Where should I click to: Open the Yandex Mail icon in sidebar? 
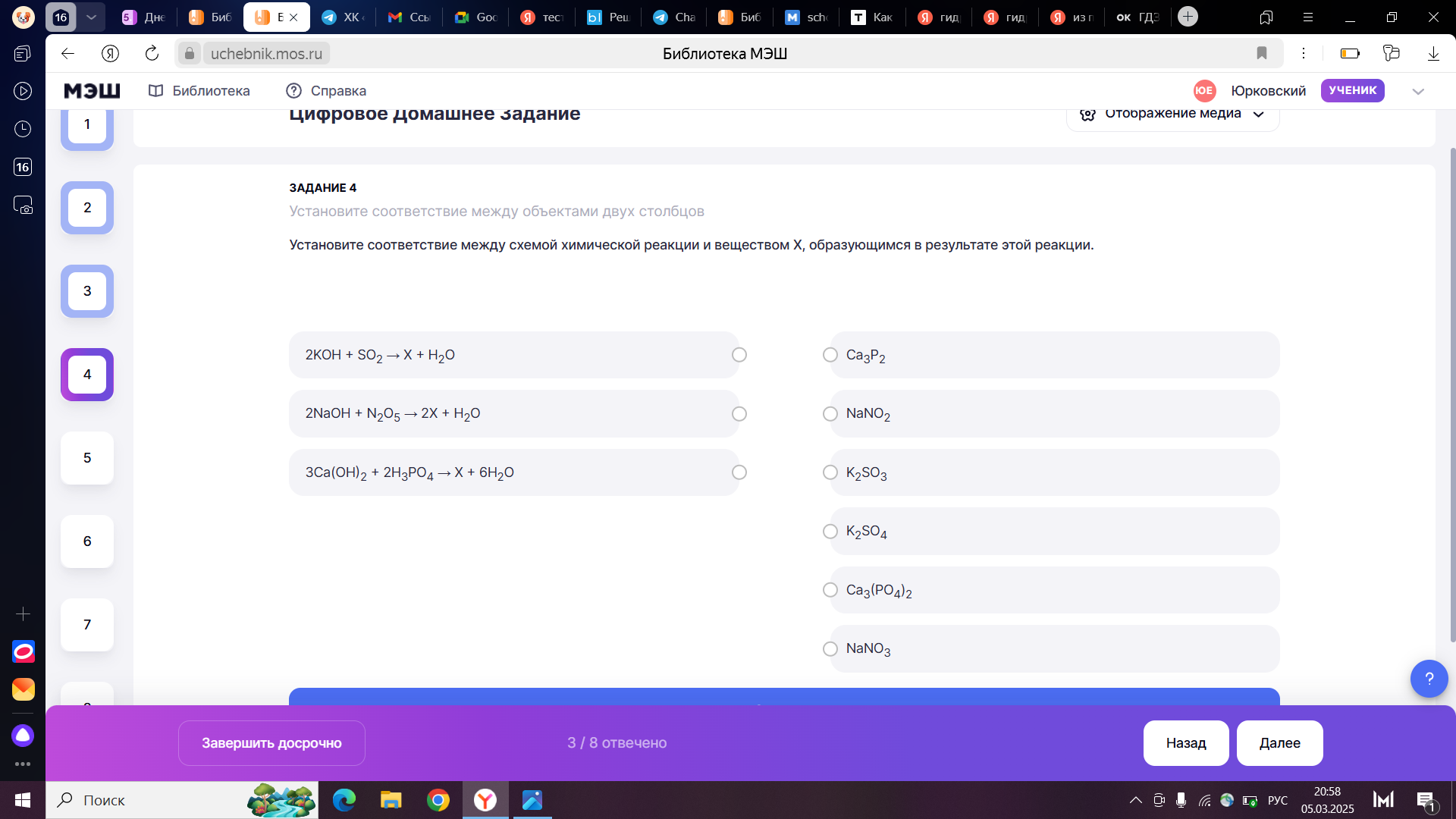click(23, 689)
